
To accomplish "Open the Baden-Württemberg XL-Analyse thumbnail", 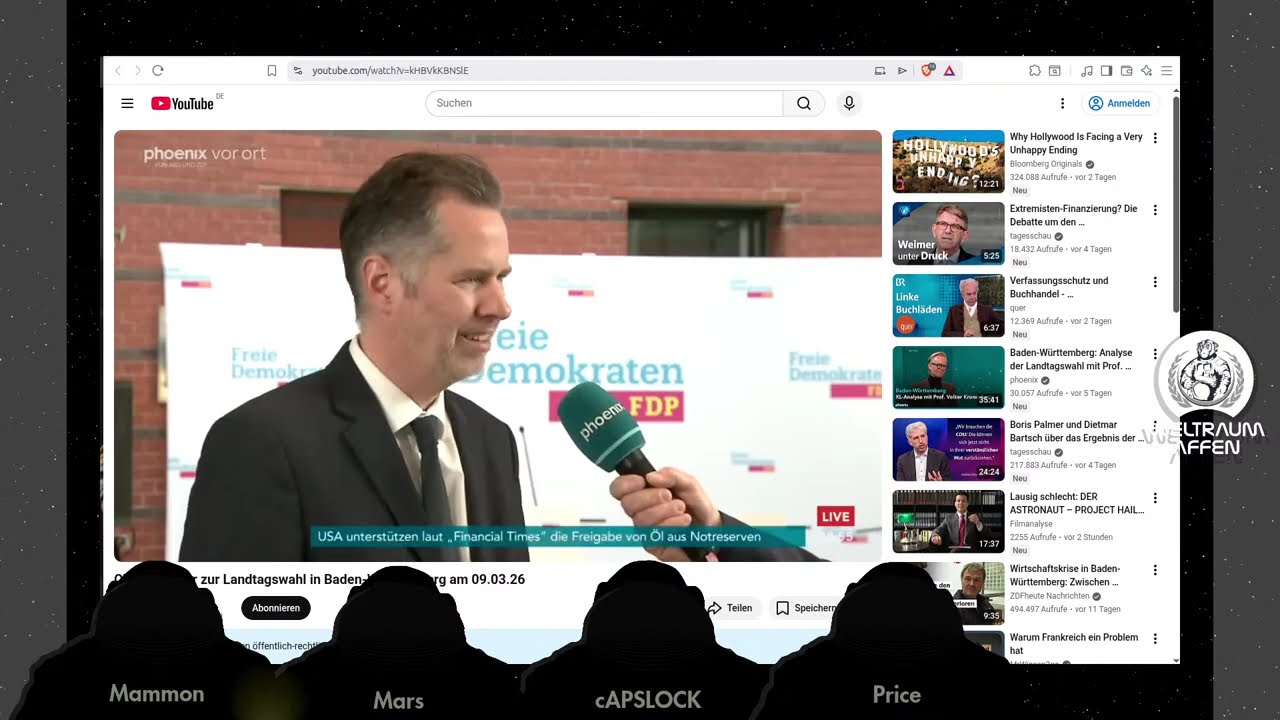I will 948,377.
